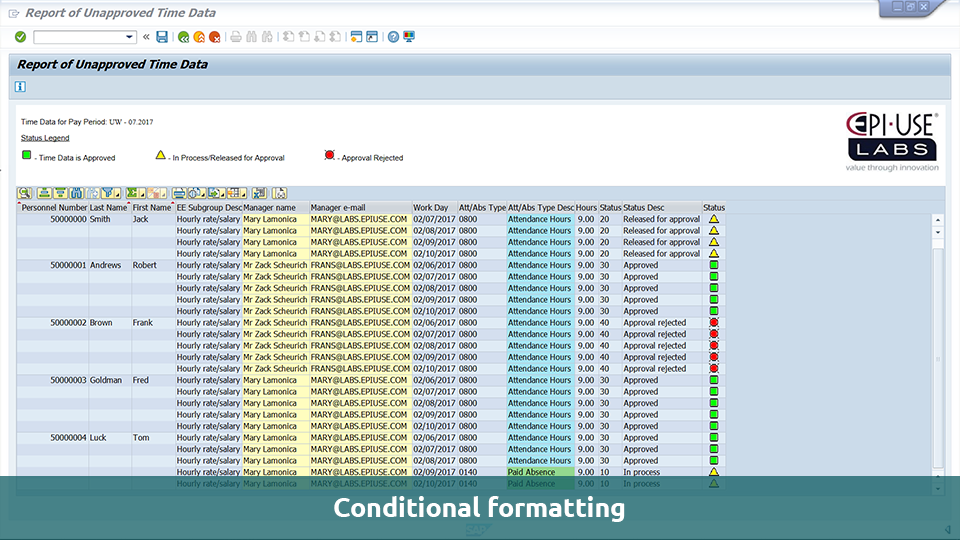Click the orange Exit arrow icon
The height and width of the screenshot is (540, 960).
coord(199,37)
